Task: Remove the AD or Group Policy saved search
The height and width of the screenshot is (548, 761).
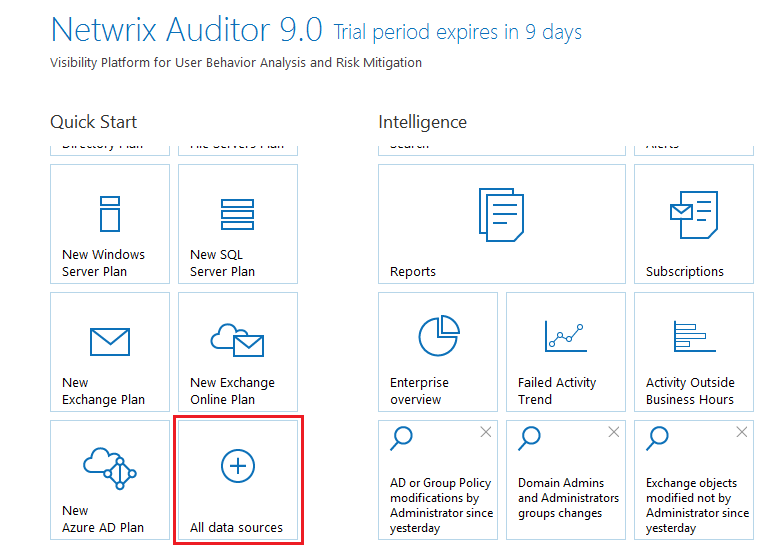Action: pos(486,432)
